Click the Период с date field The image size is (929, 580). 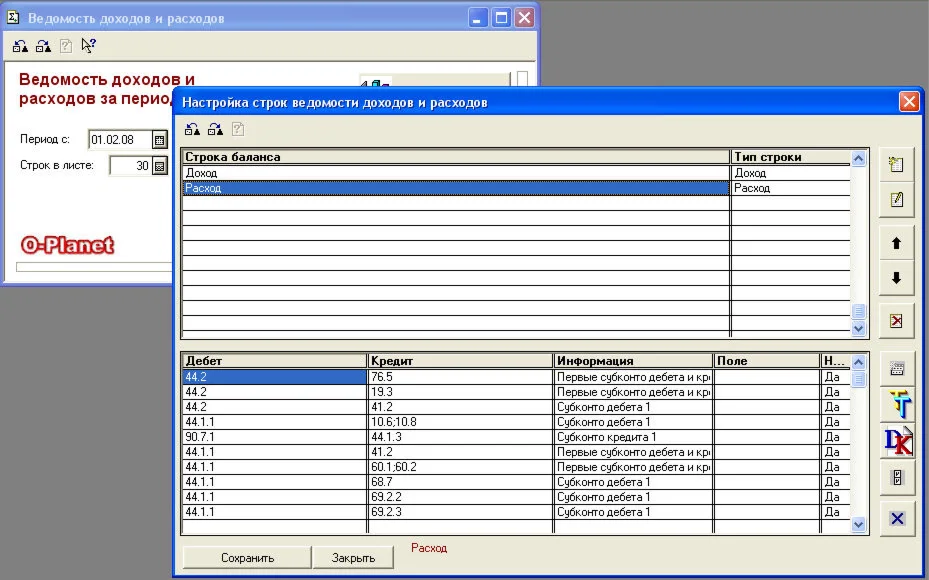pos(118,140)
